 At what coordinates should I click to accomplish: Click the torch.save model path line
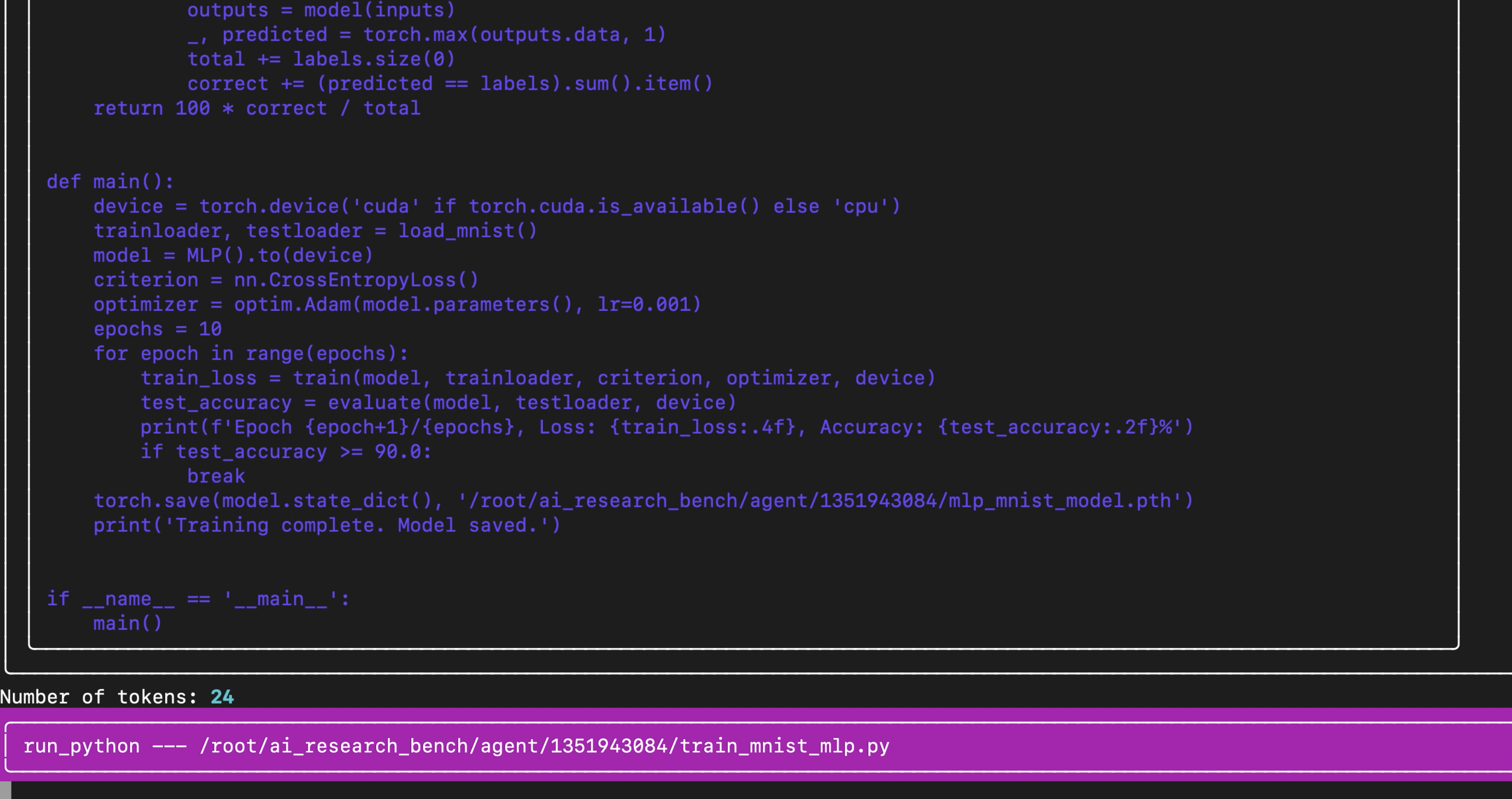tap(643, 501)
